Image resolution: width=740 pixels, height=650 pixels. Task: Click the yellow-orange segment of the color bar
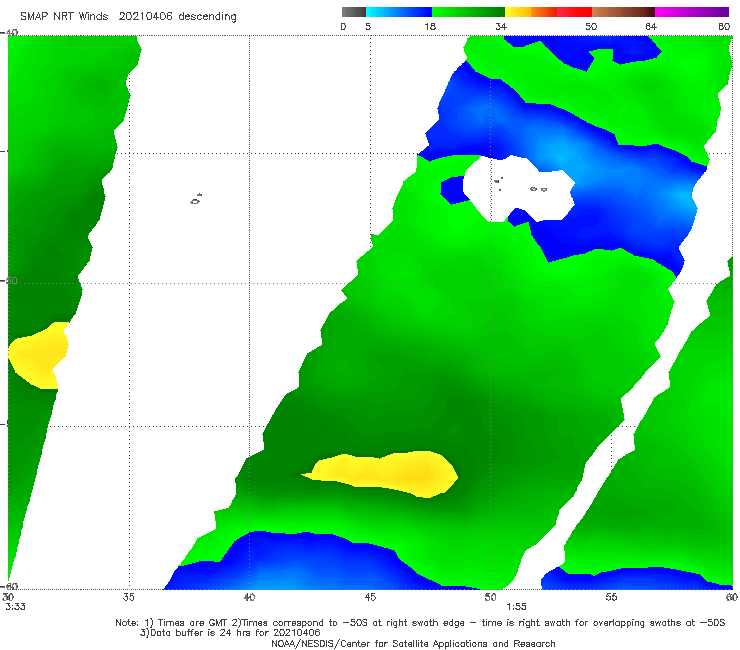point(531,12)
